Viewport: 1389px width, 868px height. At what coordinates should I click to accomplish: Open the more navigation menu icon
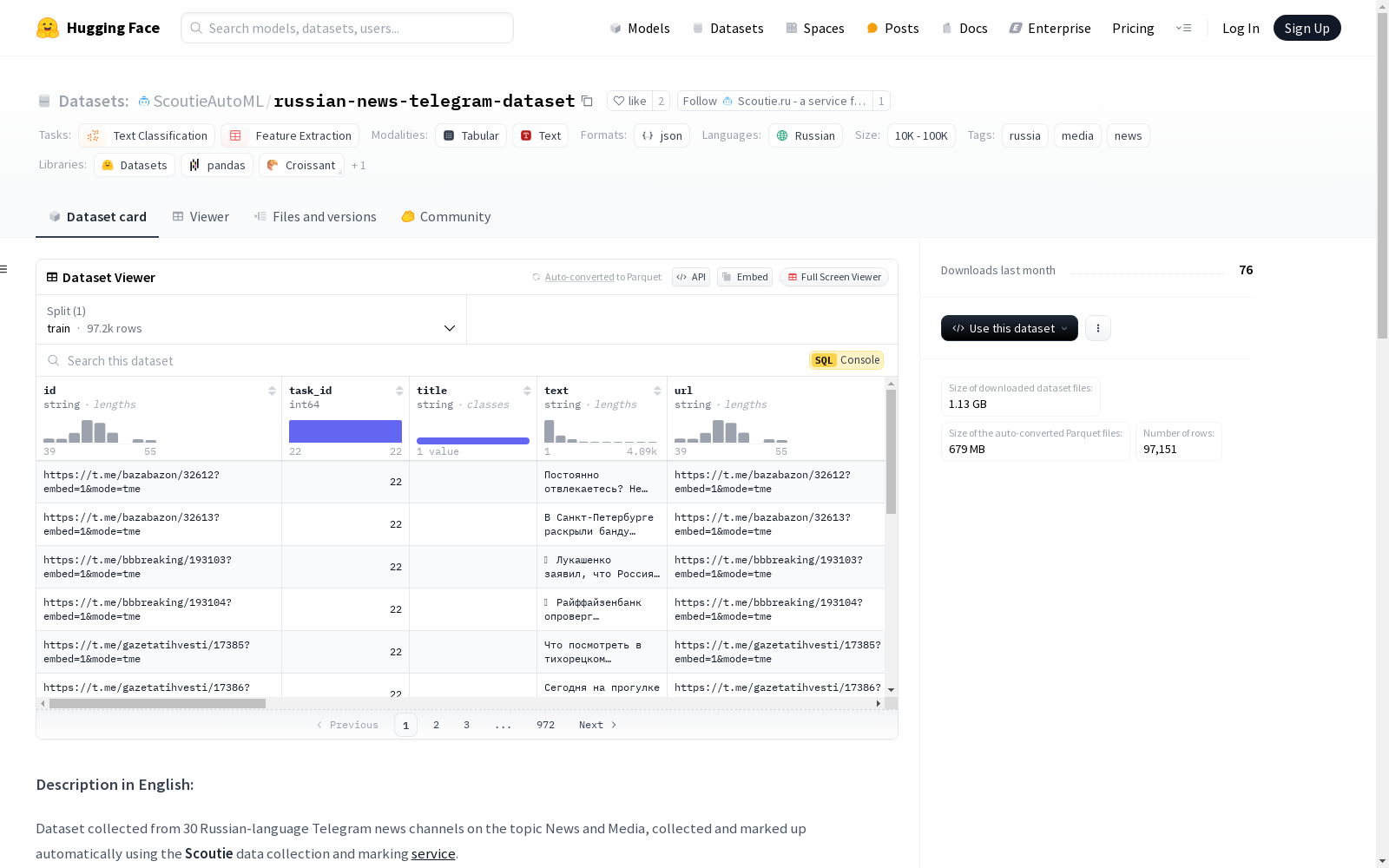point(1183,28)
